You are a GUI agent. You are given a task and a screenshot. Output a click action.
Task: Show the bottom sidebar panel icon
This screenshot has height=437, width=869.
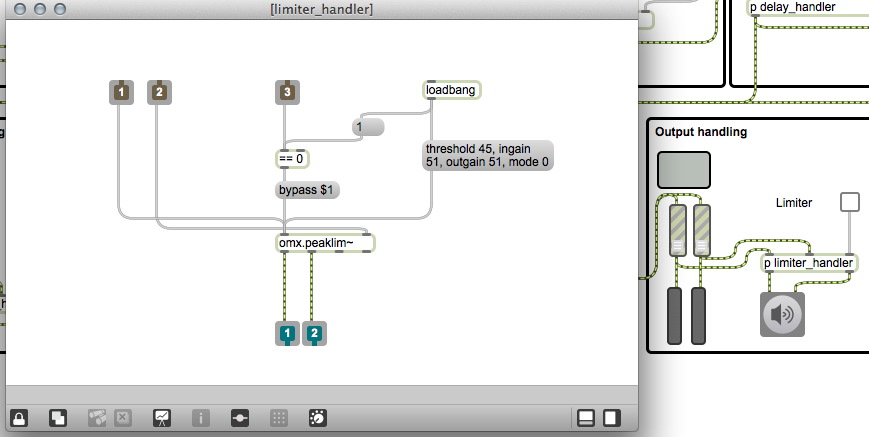pos(586,418)
